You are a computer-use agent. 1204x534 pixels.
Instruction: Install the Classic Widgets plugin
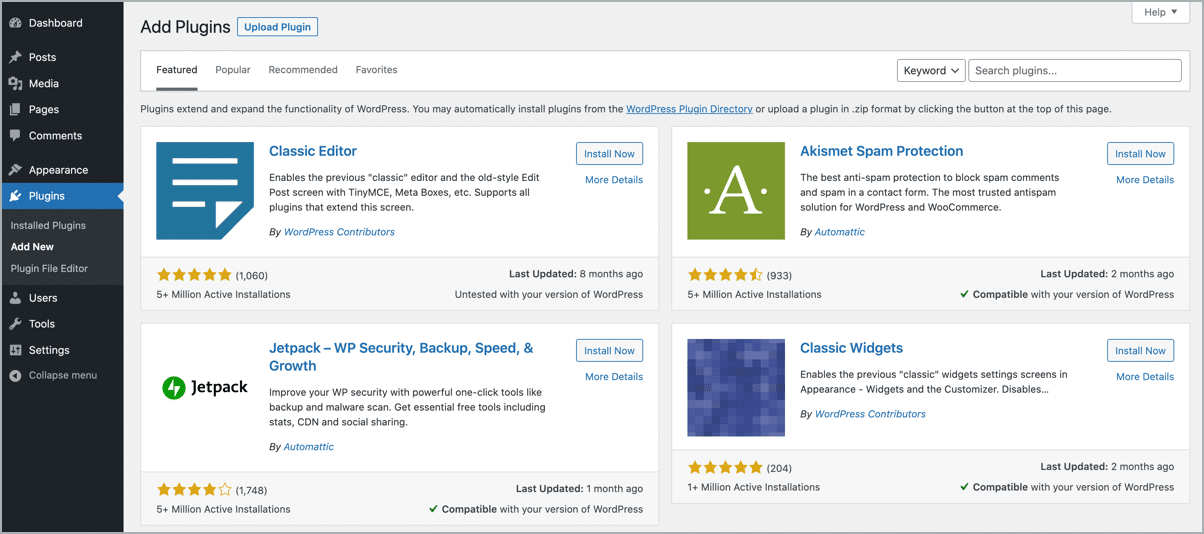(1140, 351)
